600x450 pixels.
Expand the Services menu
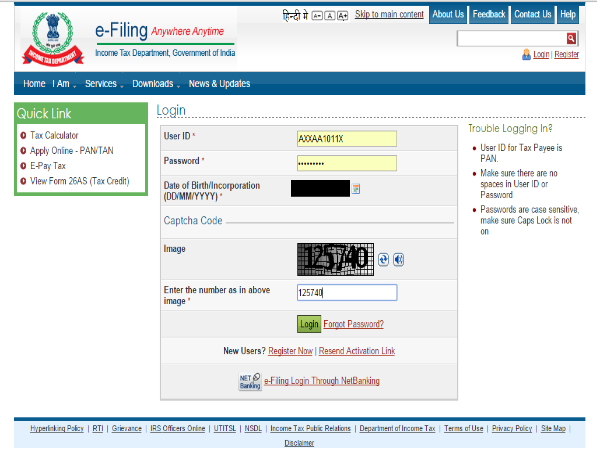[x=103, y=84]
